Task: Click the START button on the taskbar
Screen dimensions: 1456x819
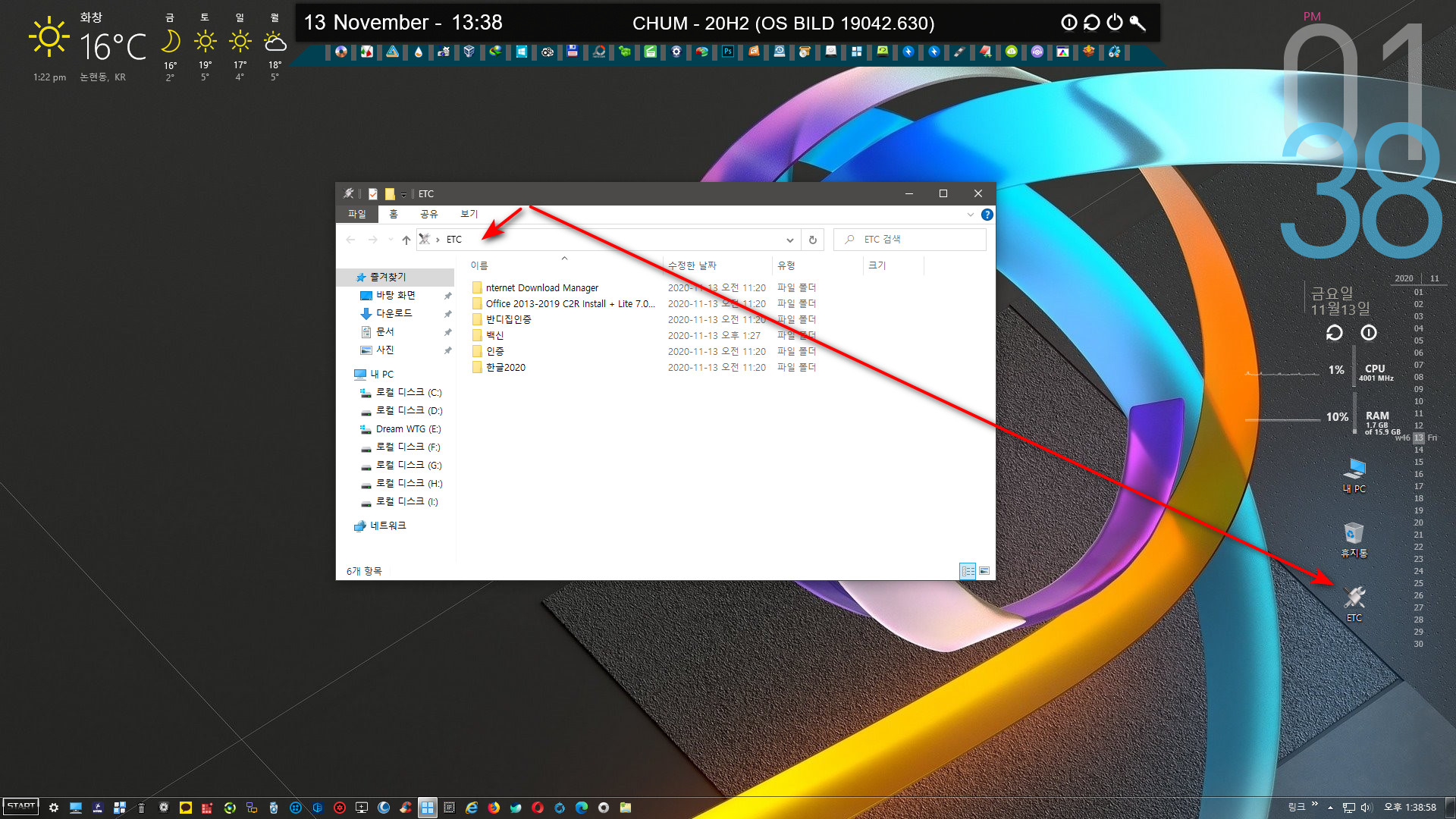Action: [21, 807]
